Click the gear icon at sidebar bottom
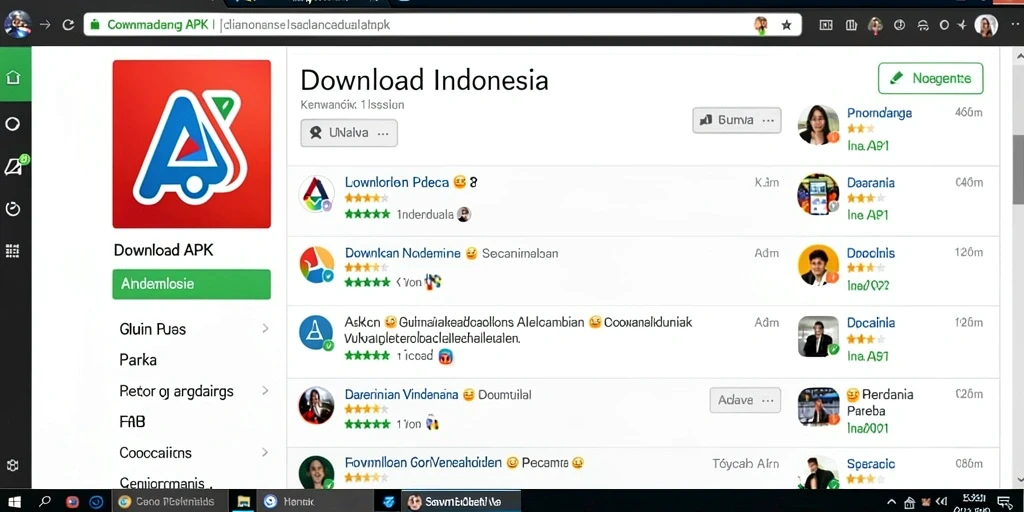This screenshot has width=1024, height=512. click(x=12, y=466)
